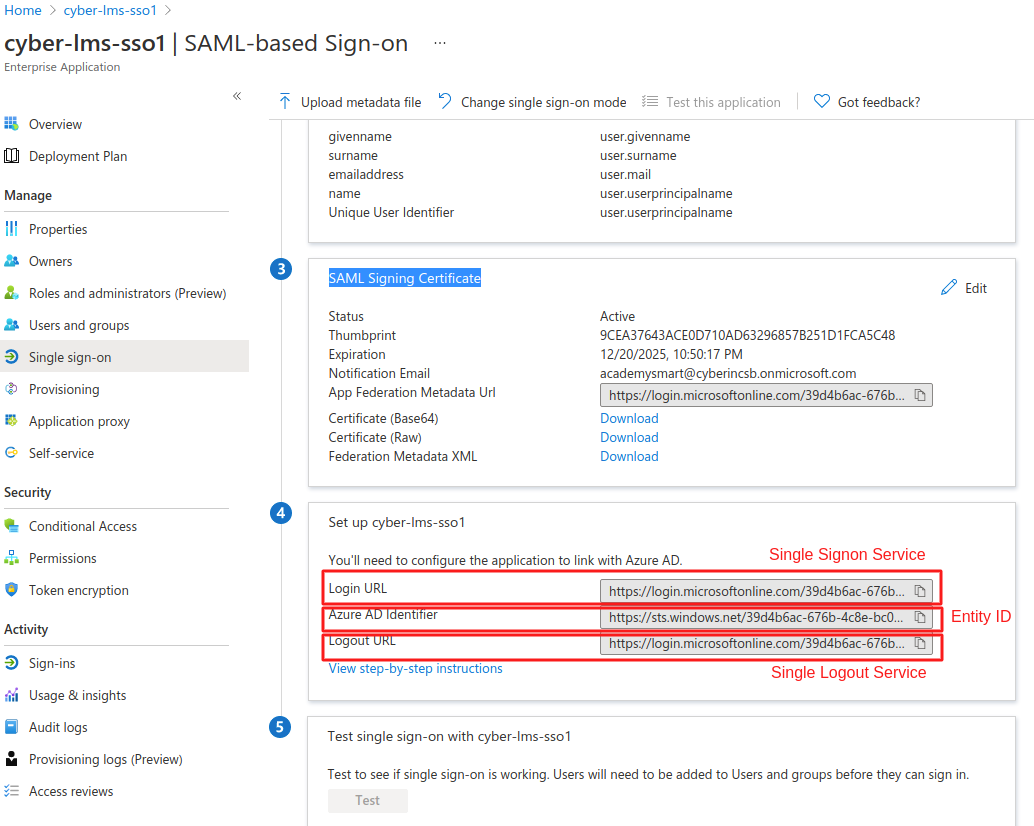The height and width of the screenshot is (826, 1034).
Task: Select Users and groups
Action: (79, 326)
